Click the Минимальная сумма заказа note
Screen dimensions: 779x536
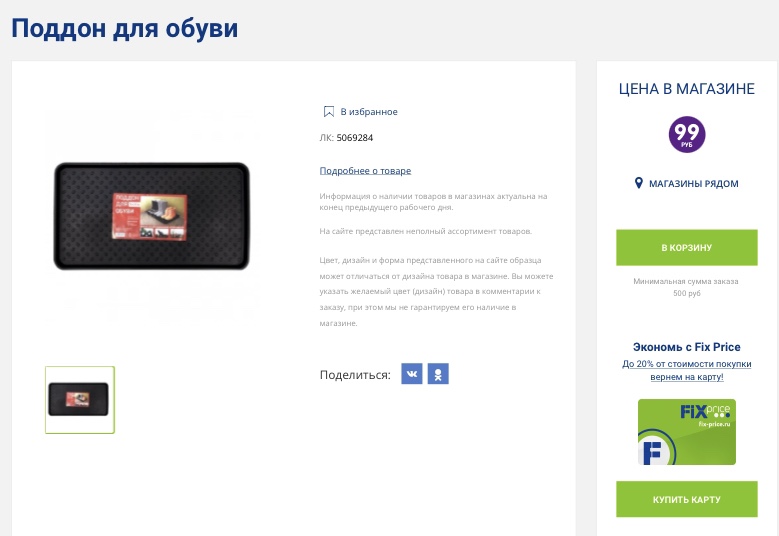click(x=686, y=287)
